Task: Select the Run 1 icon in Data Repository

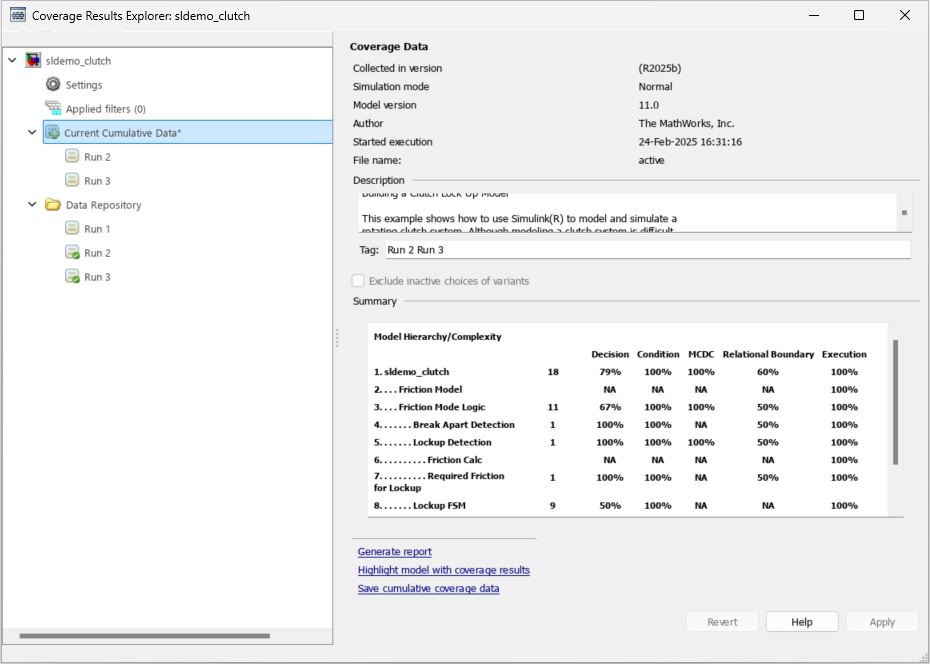Action: (72, 228)
